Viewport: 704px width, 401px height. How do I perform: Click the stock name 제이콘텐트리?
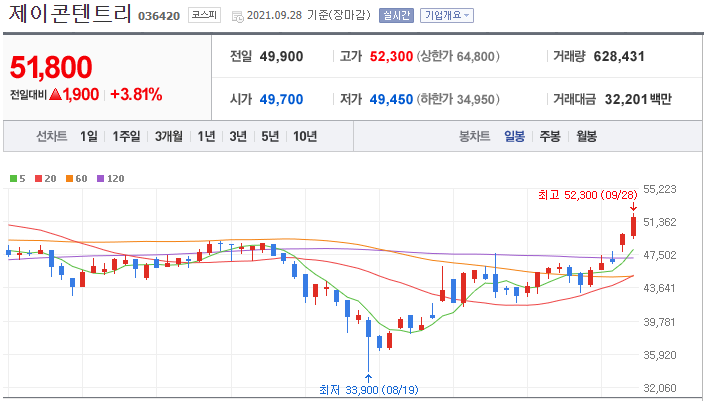[x=70, y=13]
